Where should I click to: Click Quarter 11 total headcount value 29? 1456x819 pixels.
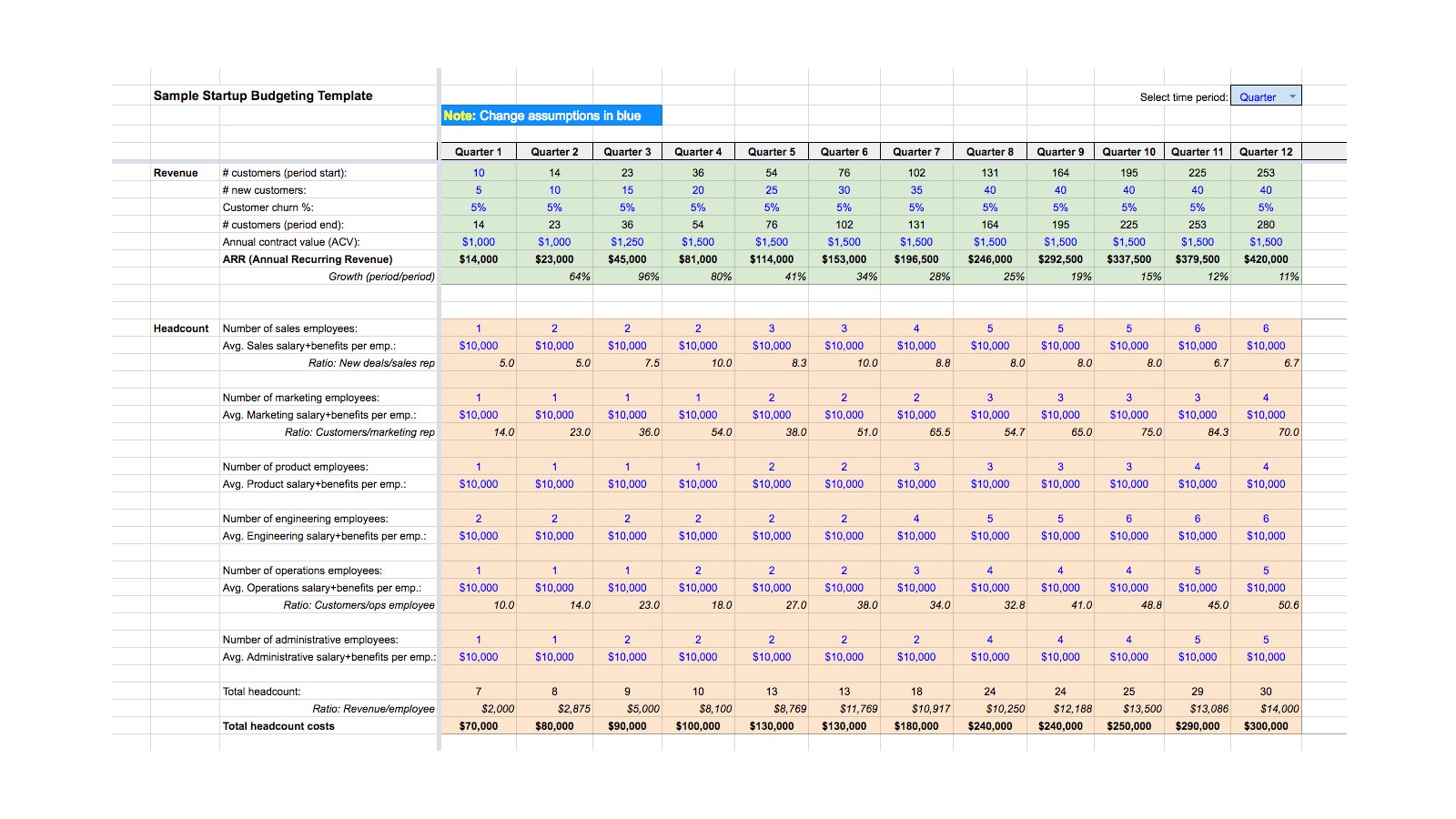click(1198, 692)
